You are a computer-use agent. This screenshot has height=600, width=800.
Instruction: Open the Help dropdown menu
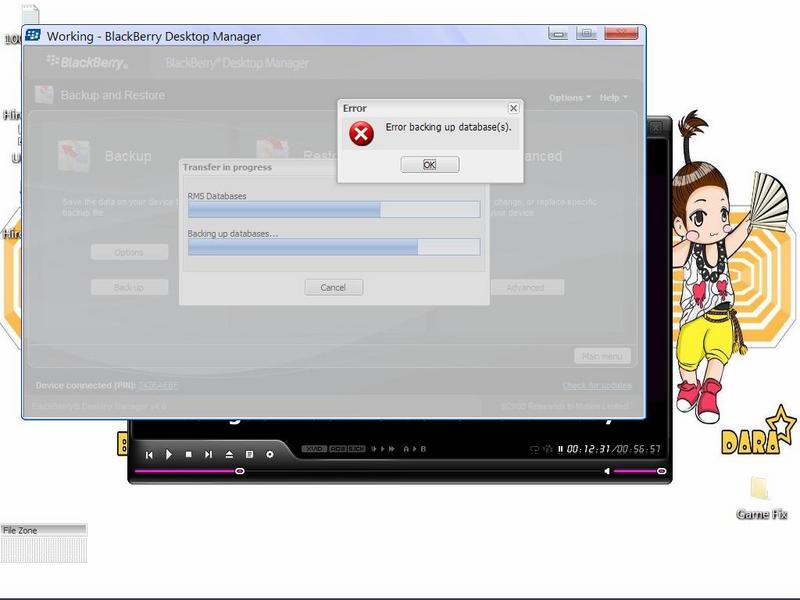(612, 98)
